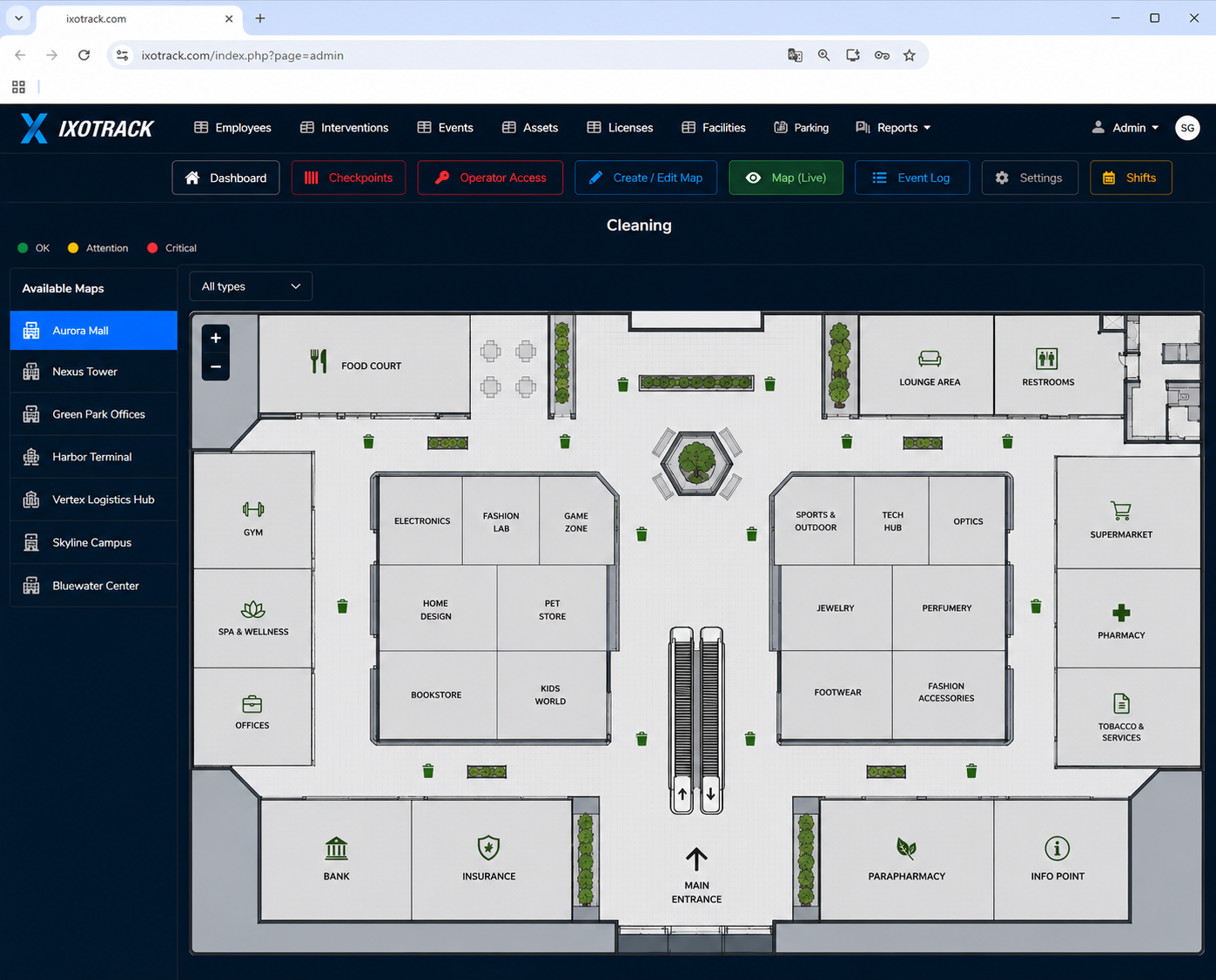Open the Facilities menu
This screenshot has height=980, width=1216.
click(x=714, y=128)
